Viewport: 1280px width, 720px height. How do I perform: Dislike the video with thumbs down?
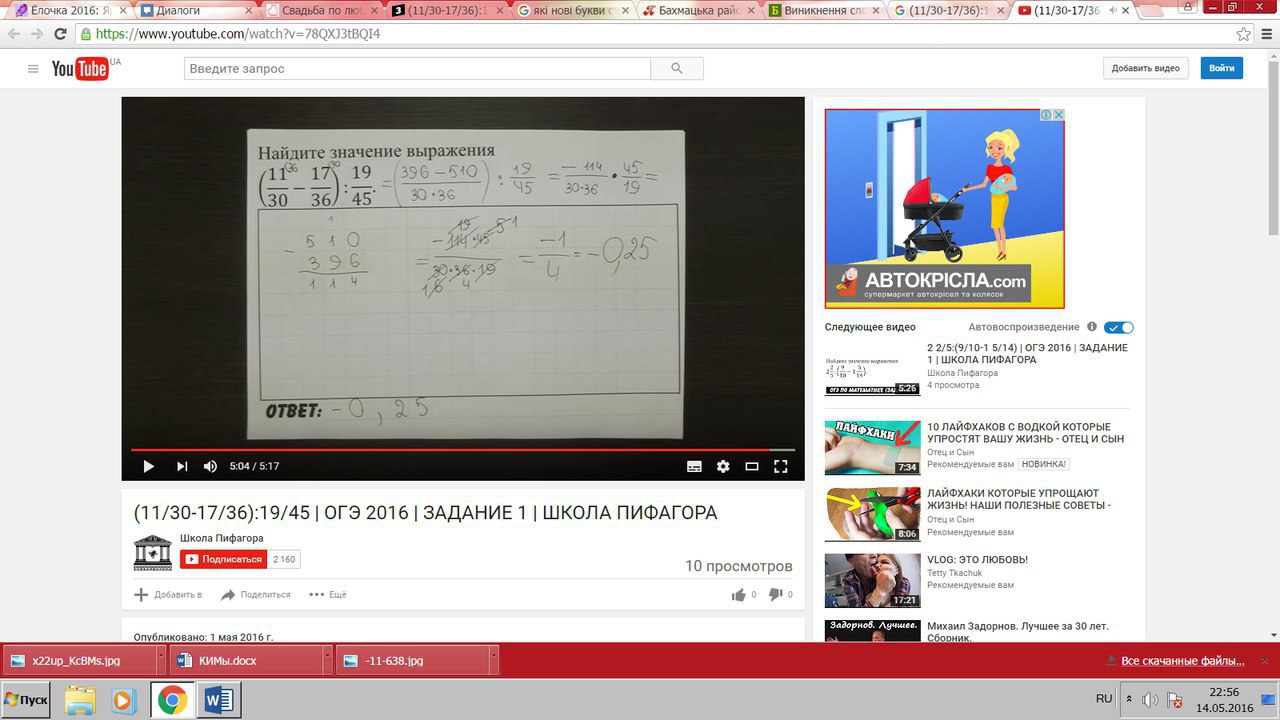pyautogui.click(x=775, y=594)
